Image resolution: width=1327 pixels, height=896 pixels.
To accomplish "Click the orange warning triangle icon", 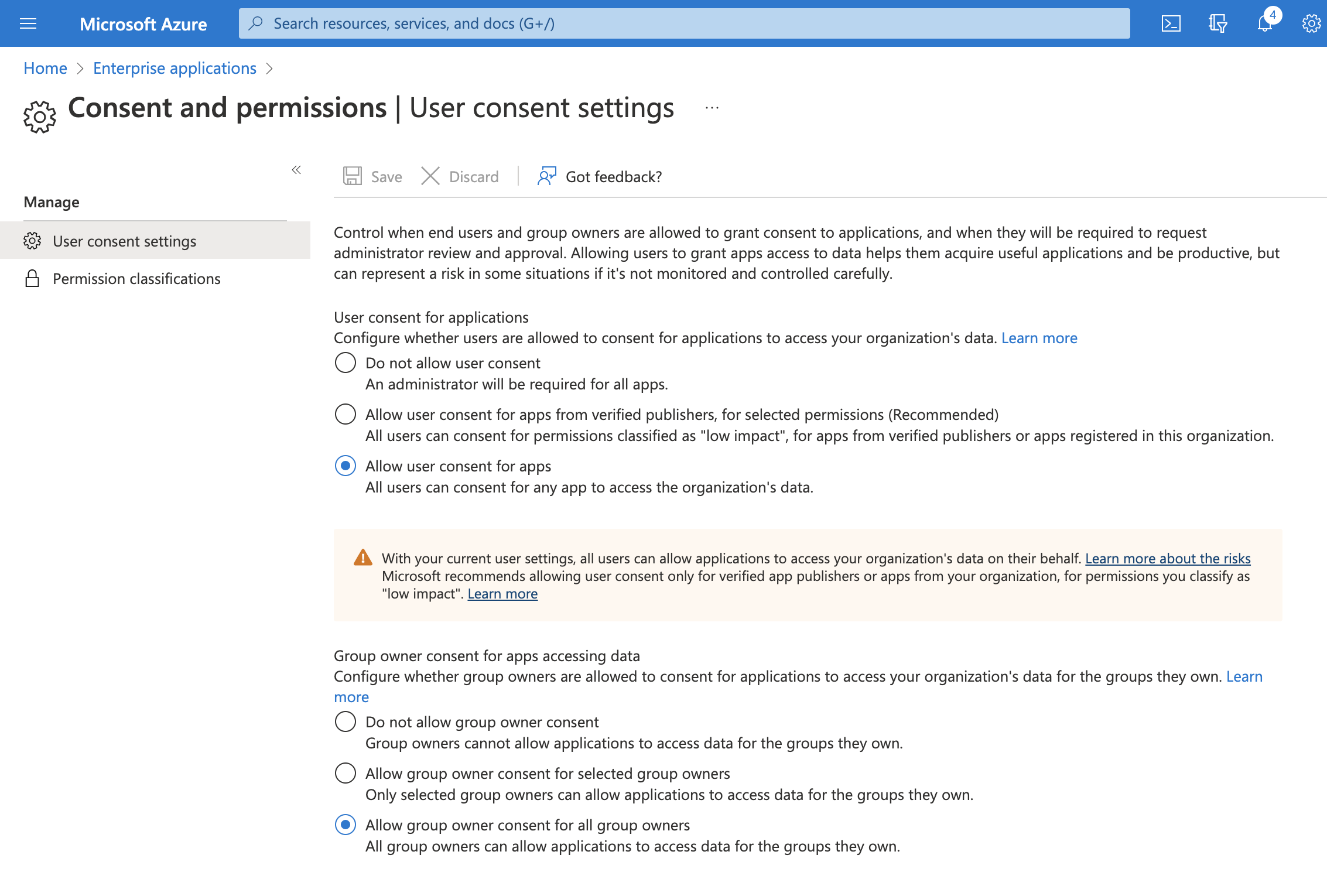I will (x=363, y=558).
